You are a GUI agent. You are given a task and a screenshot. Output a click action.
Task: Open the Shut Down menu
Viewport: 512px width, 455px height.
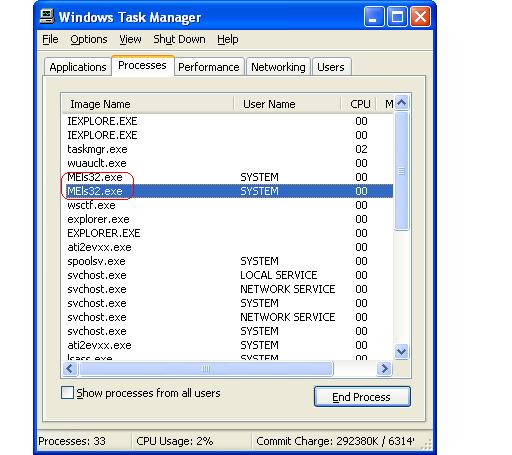tap(179, 39)
